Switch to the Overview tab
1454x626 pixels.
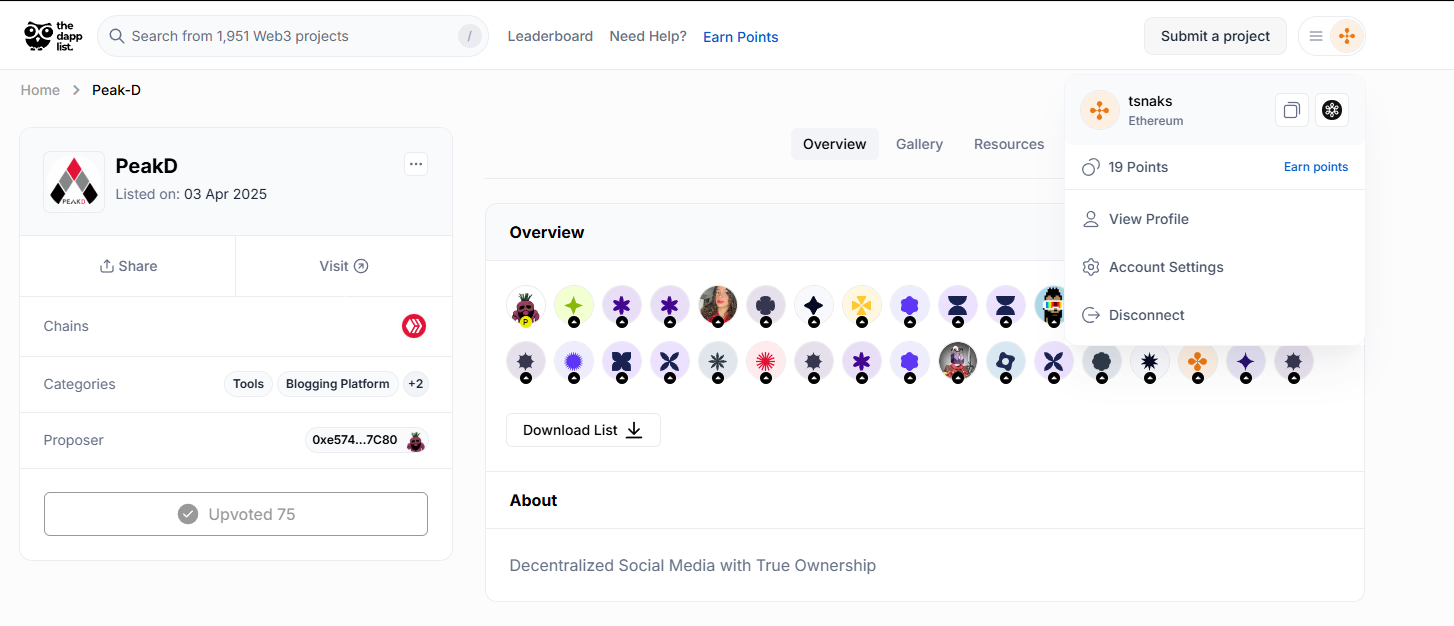coord(835,144)
